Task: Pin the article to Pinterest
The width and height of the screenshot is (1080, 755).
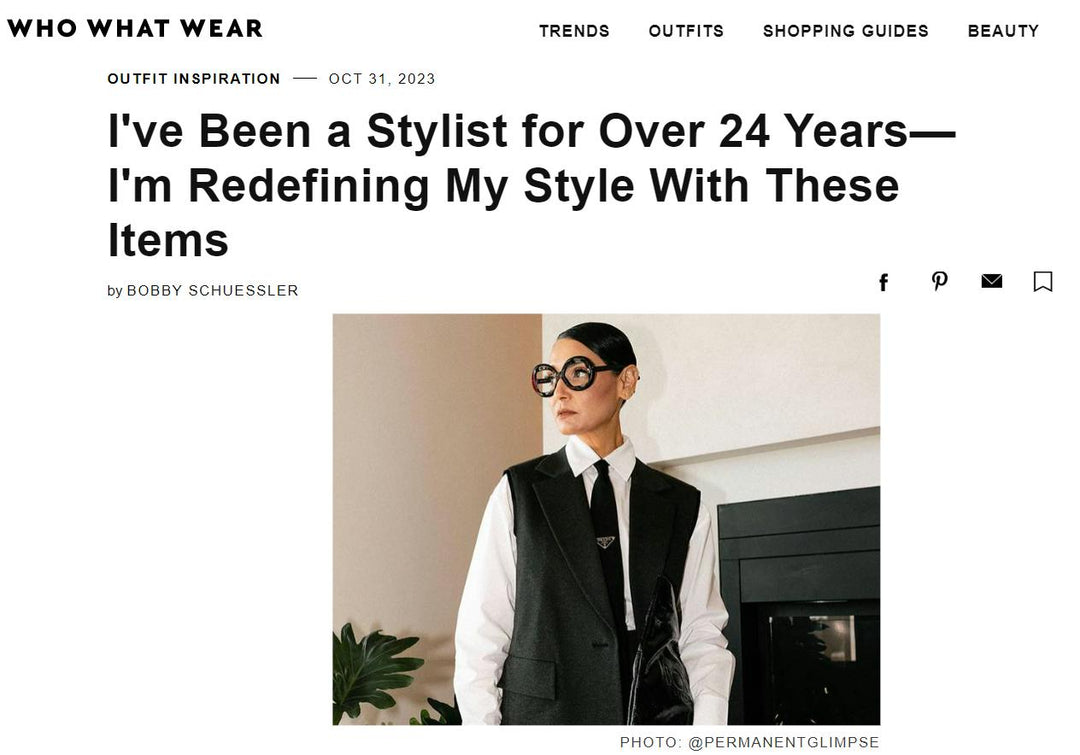Action: coord(939,281)
